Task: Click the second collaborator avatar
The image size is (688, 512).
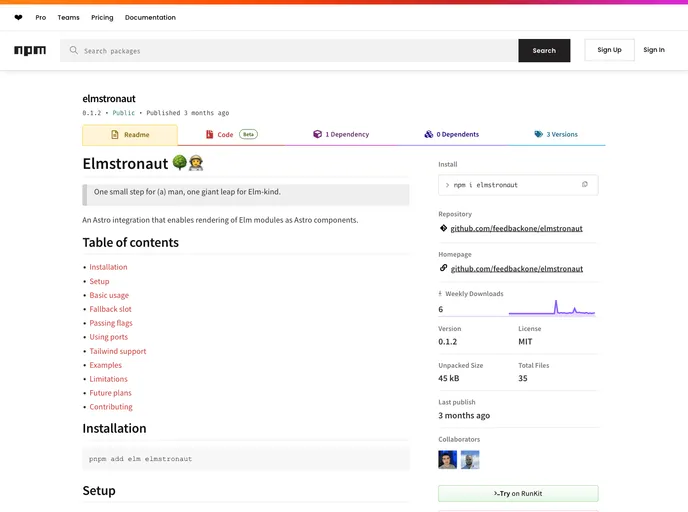Action: tap(470, 459)
